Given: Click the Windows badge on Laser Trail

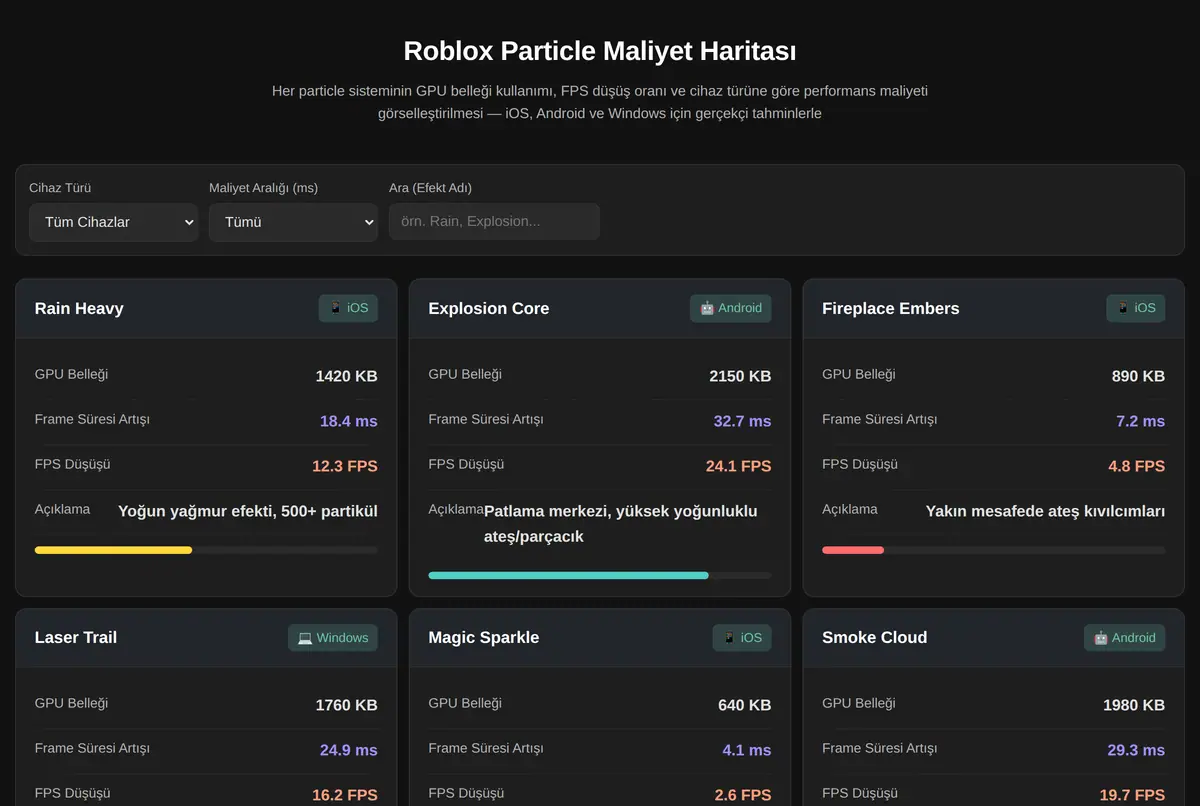Looking at the screenshot, I should (333, 638).
